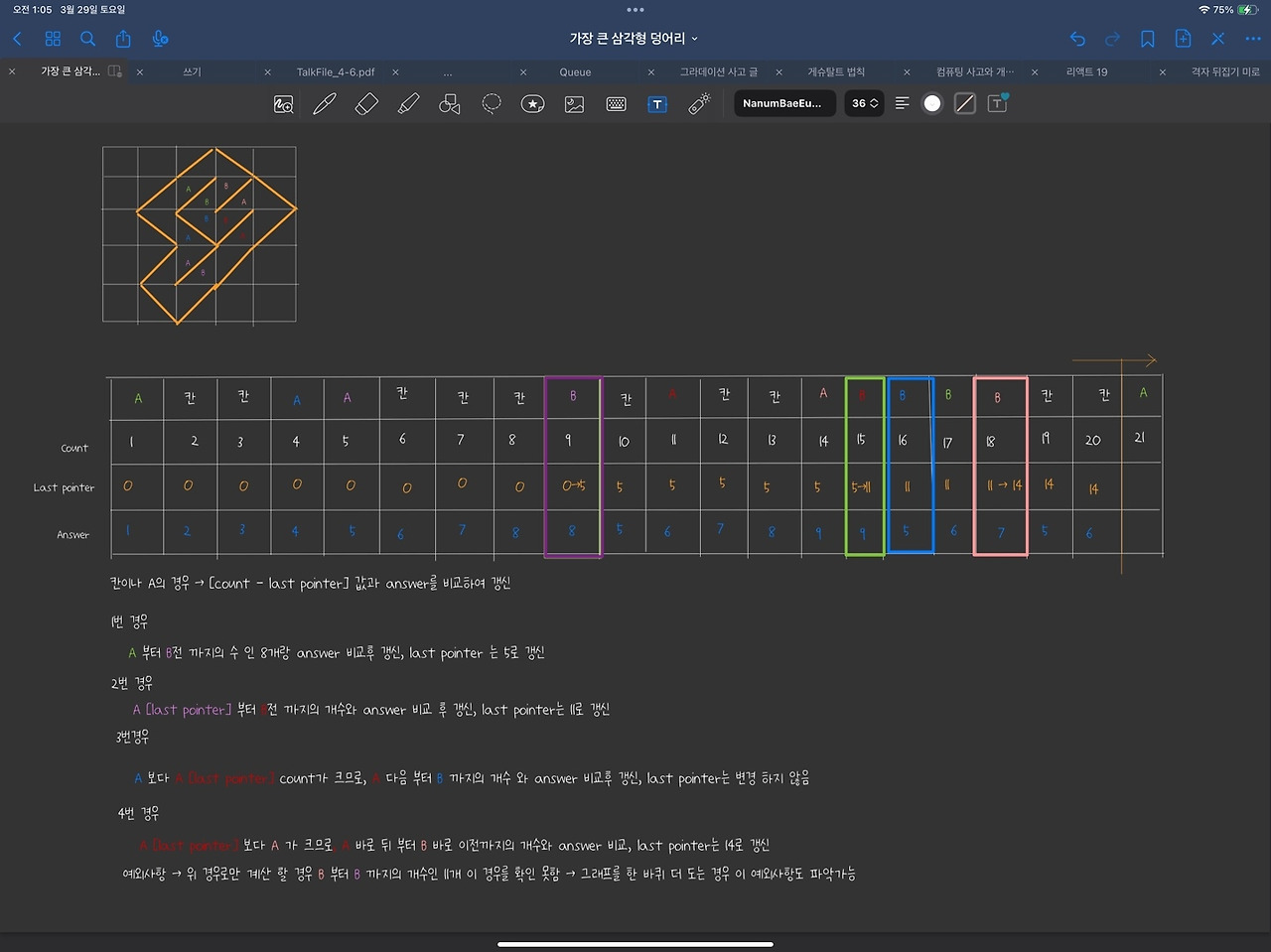Tap the split-view icon on the first tab
This screenshot has width=1271, height=952.
tap(115, 71)
